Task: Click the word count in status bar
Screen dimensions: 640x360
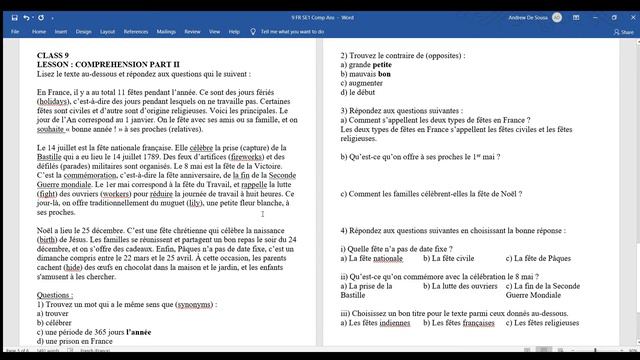Action: (x=48, y=351)
